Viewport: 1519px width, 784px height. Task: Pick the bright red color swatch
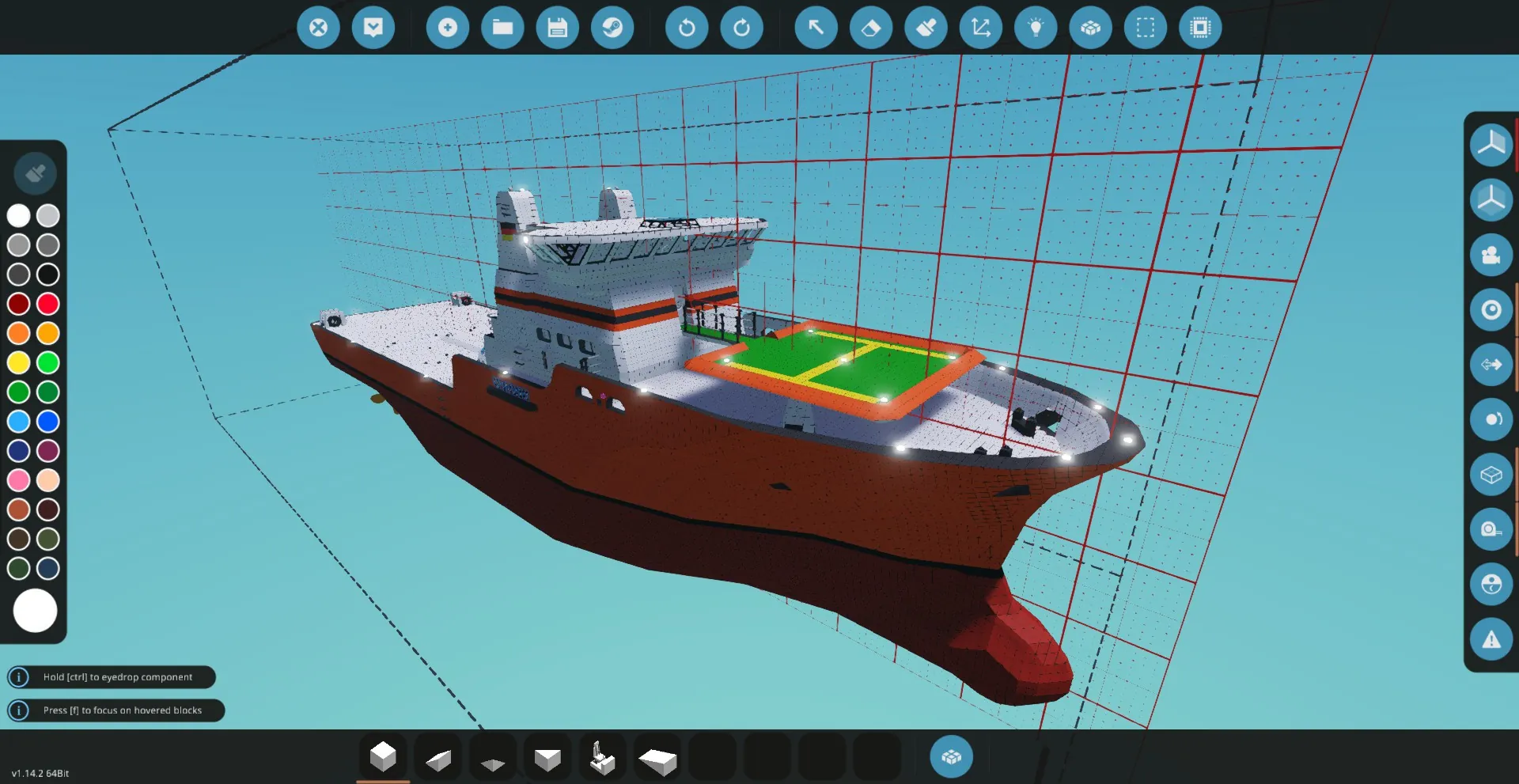(x=48, y=304)
